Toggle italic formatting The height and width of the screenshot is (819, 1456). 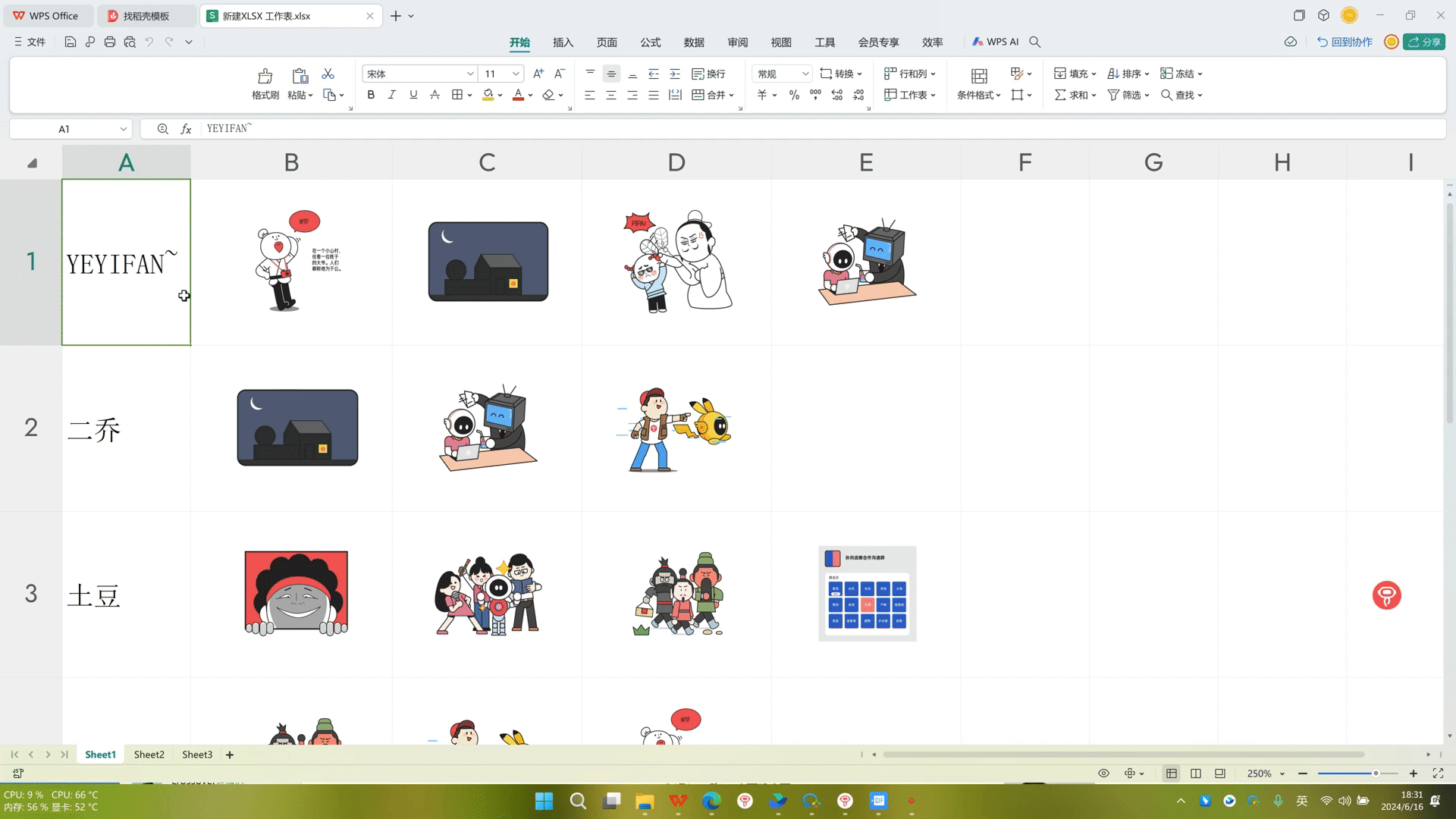point(392,95)
